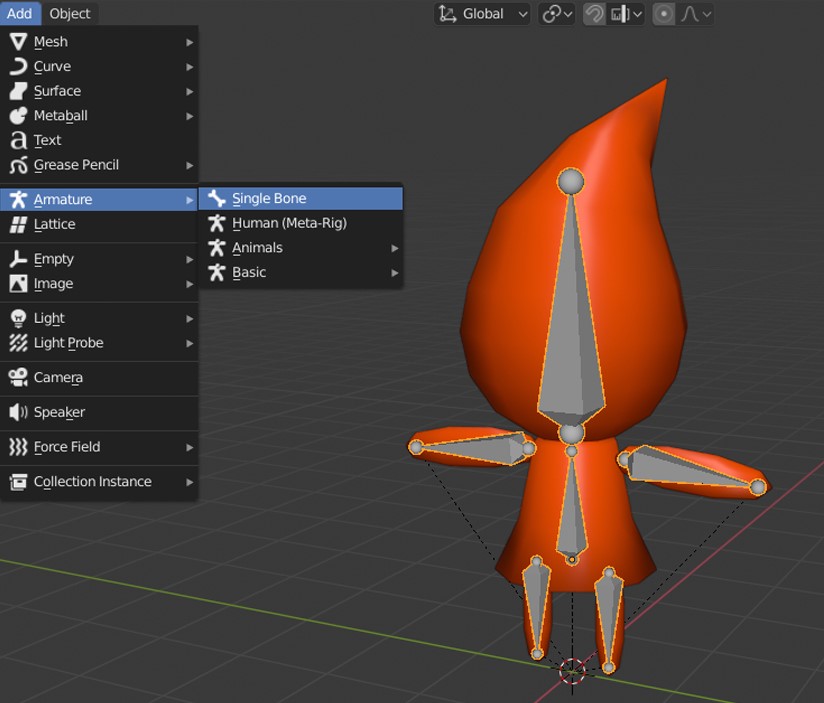Toggle the snap magnet button
Viewport: 824px width, 703px height.
point(594,14)
